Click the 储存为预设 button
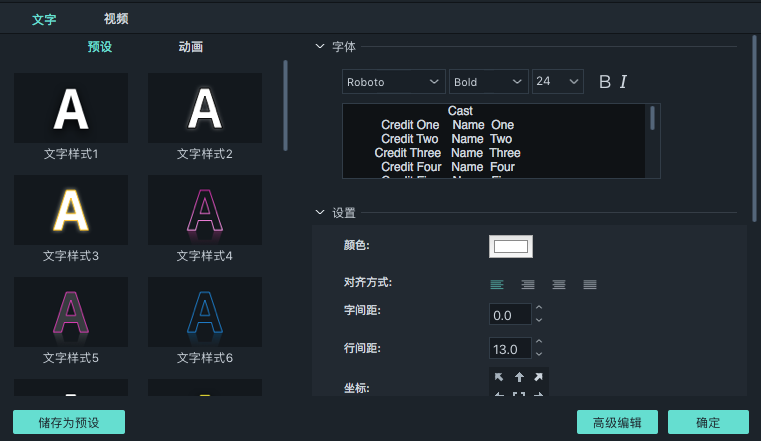 (x=69, y=422)
